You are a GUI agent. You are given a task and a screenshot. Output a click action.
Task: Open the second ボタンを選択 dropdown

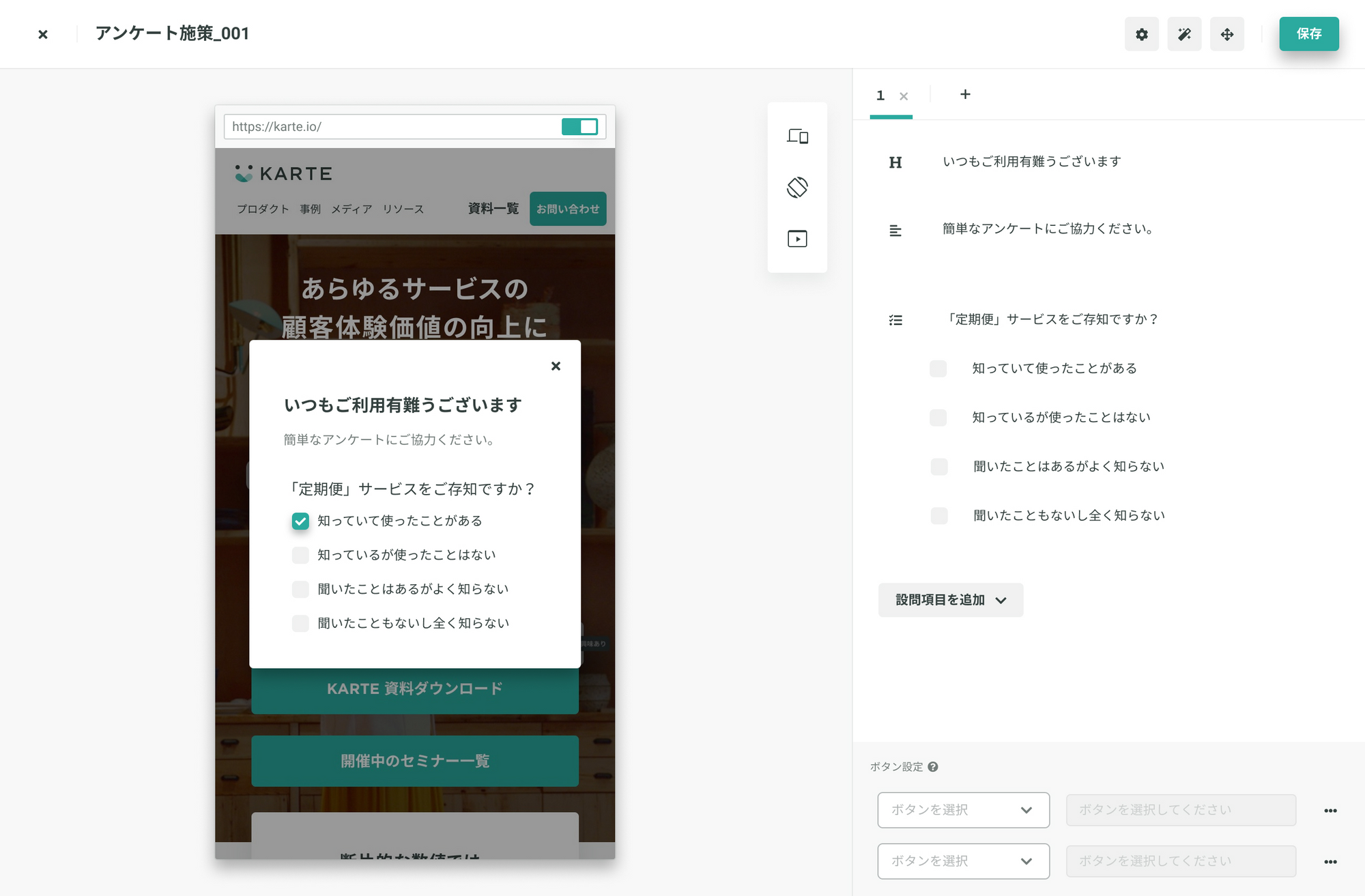963,861
